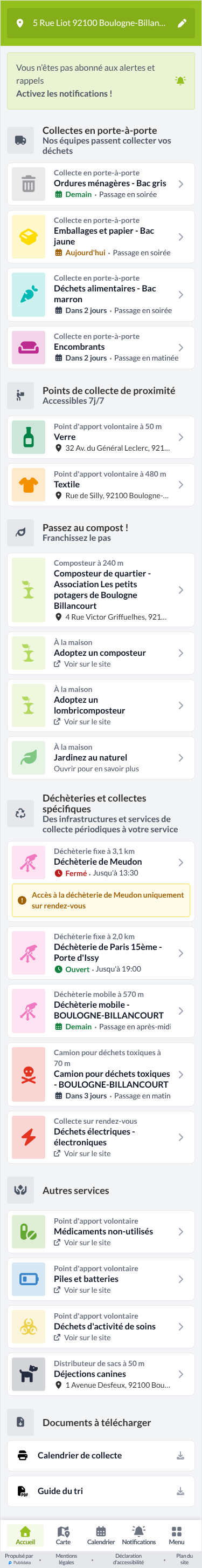Click the Piles et batteries battery icon
202x1568 pixels.
pyautogui.click(x=29, y=1279)
